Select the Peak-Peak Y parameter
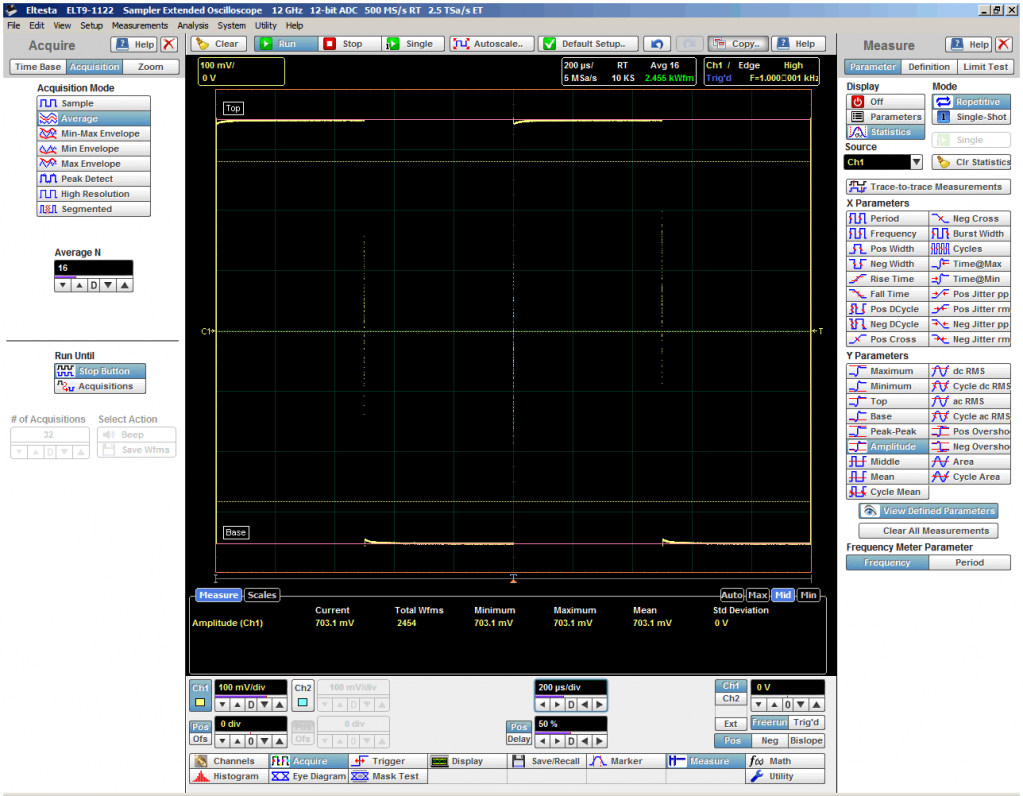Screen dimensions: 1023x796 coord(886,432)
